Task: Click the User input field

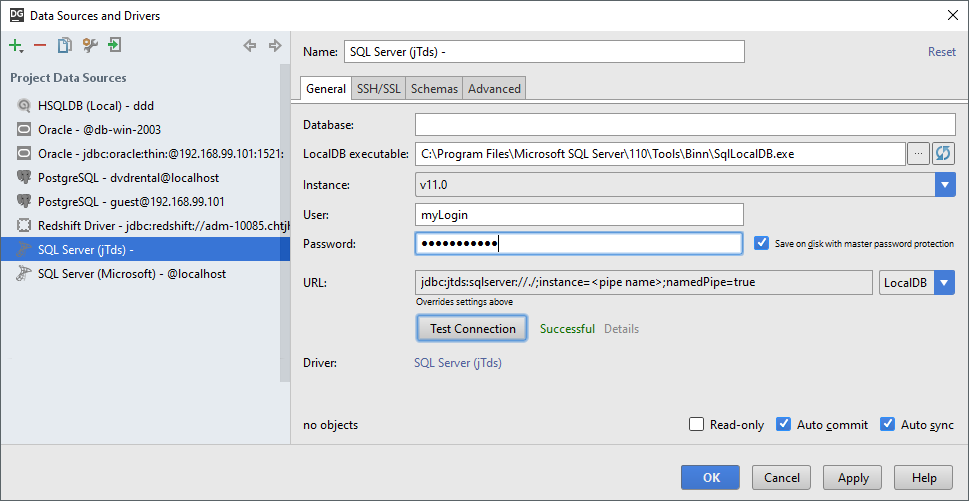Action: 579,214
